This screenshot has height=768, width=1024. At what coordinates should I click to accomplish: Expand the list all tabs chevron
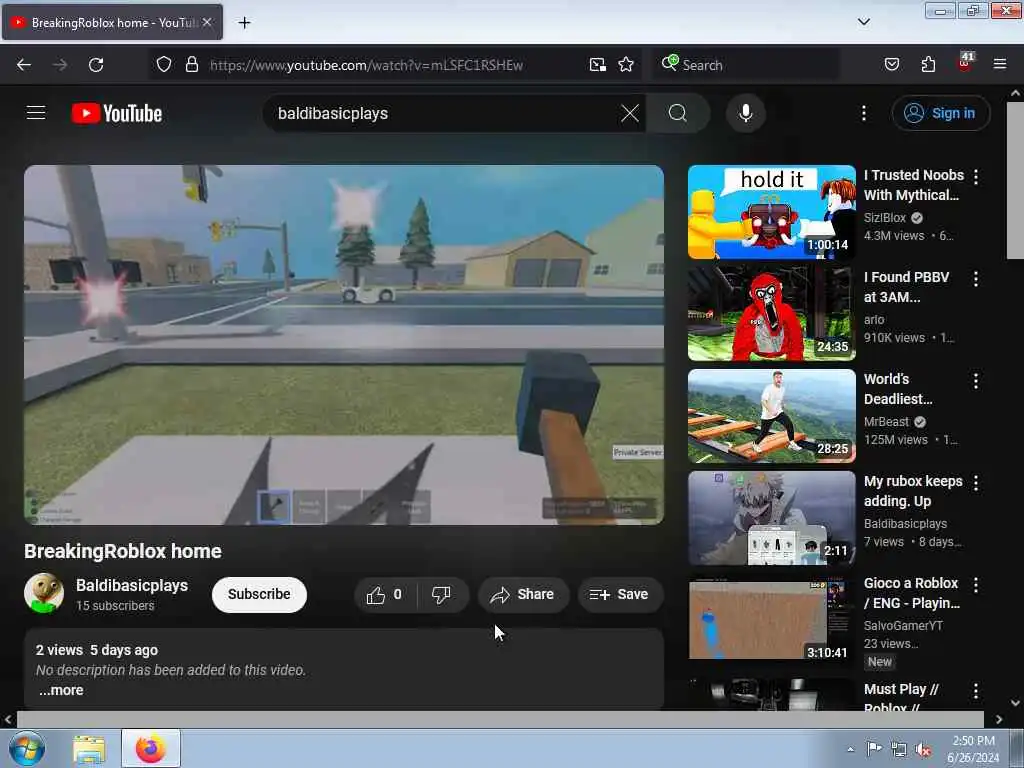(x=863, y=22)
